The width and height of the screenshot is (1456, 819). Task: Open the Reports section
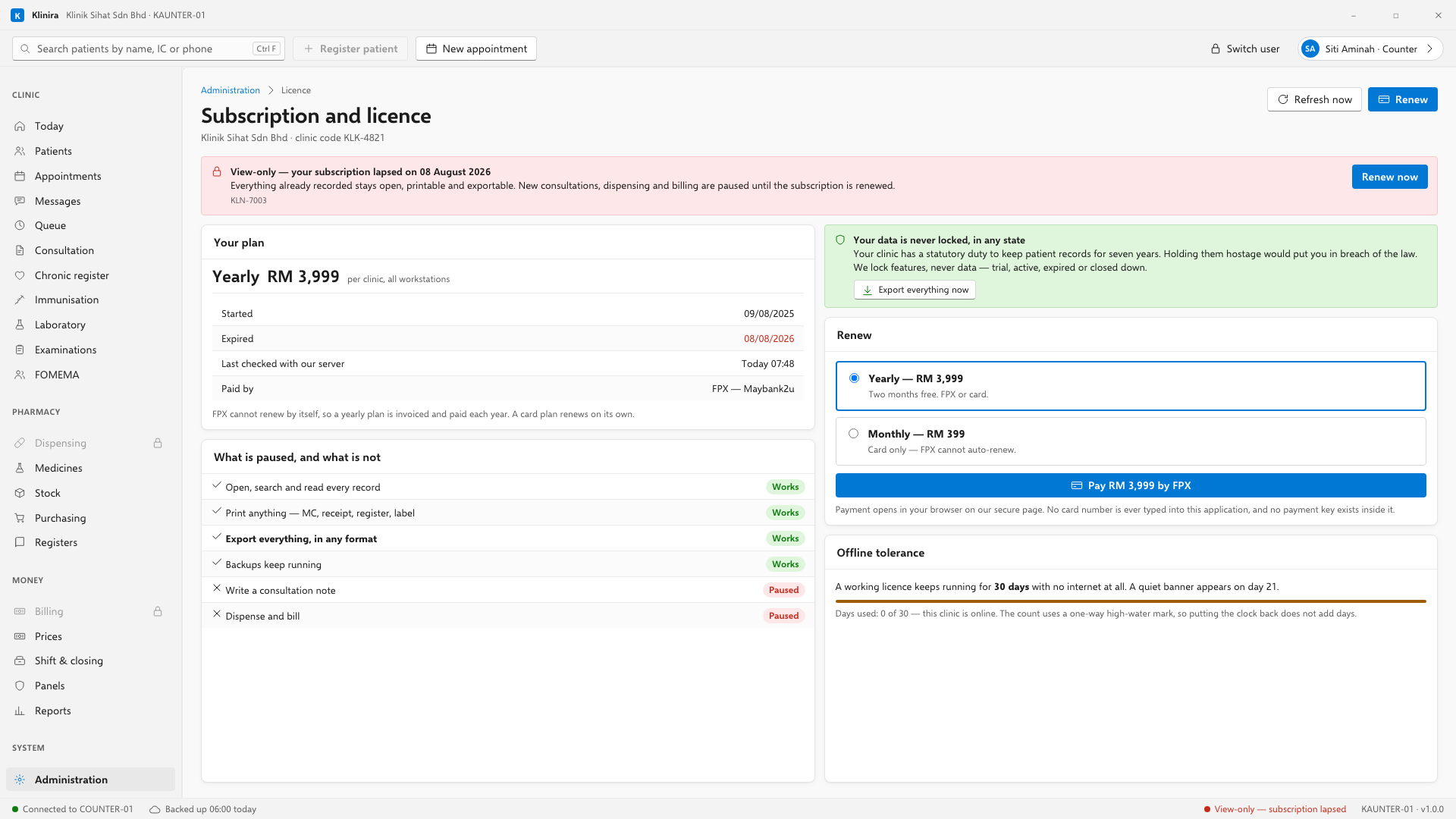click(90, 711)
